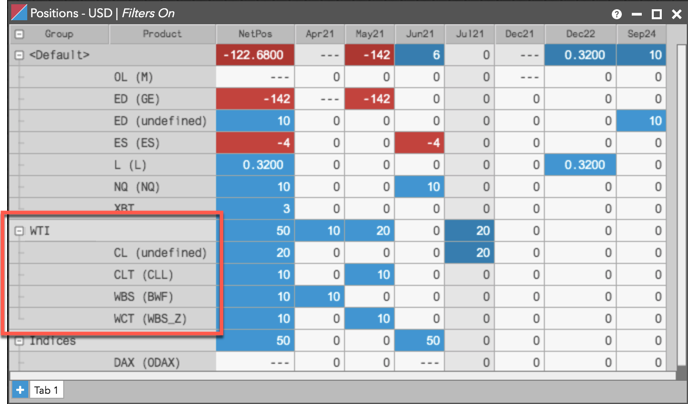688x404 pixels.
Task: Click the vertical scrollbar on the right
Action: [681, 206]
